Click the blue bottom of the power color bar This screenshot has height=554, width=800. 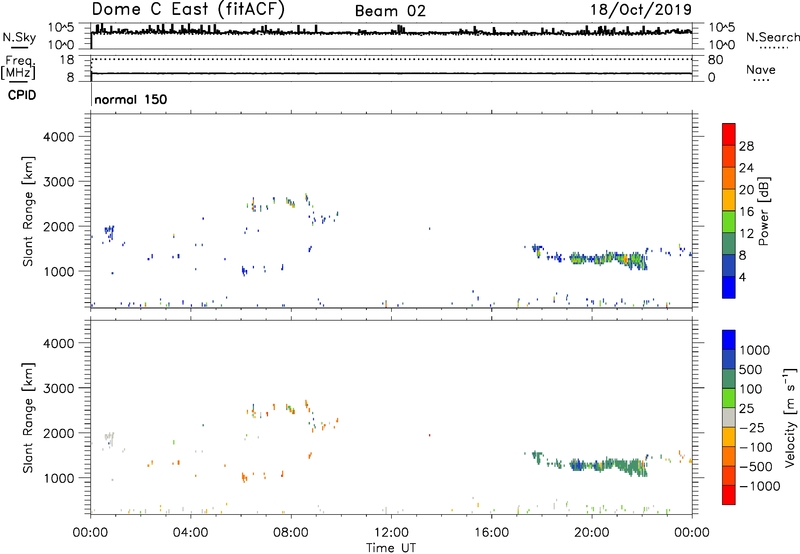click(x=729, y=287)
